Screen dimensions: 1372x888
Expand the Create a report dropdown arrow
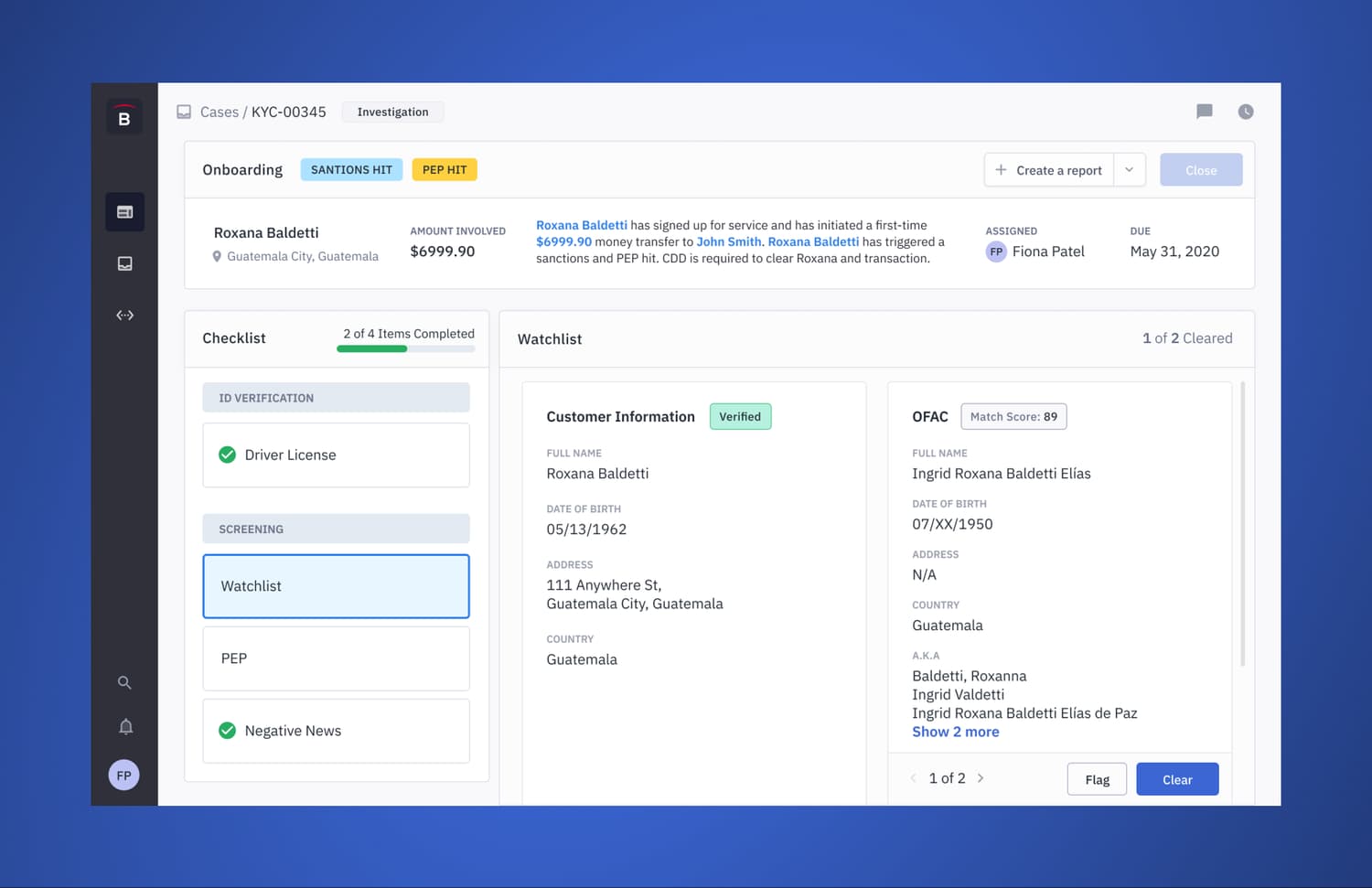click(x=1130, y=170)
